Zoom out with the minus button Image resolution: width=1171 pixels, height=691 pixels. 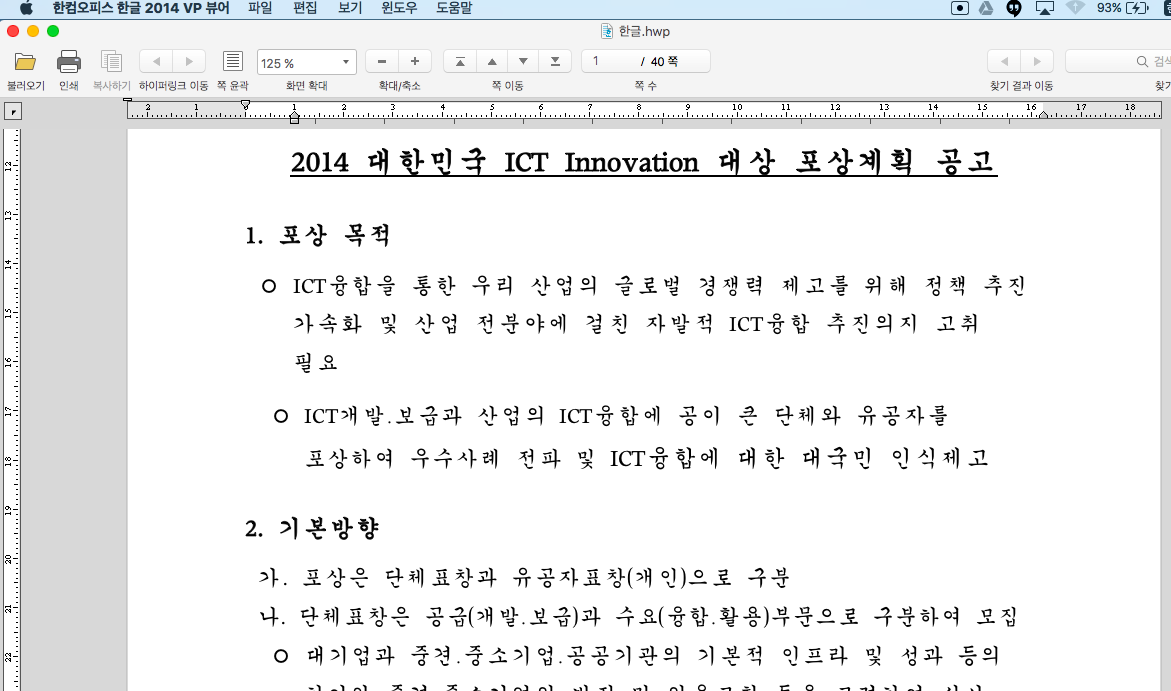pyautogui.click(x=382, y=61)
